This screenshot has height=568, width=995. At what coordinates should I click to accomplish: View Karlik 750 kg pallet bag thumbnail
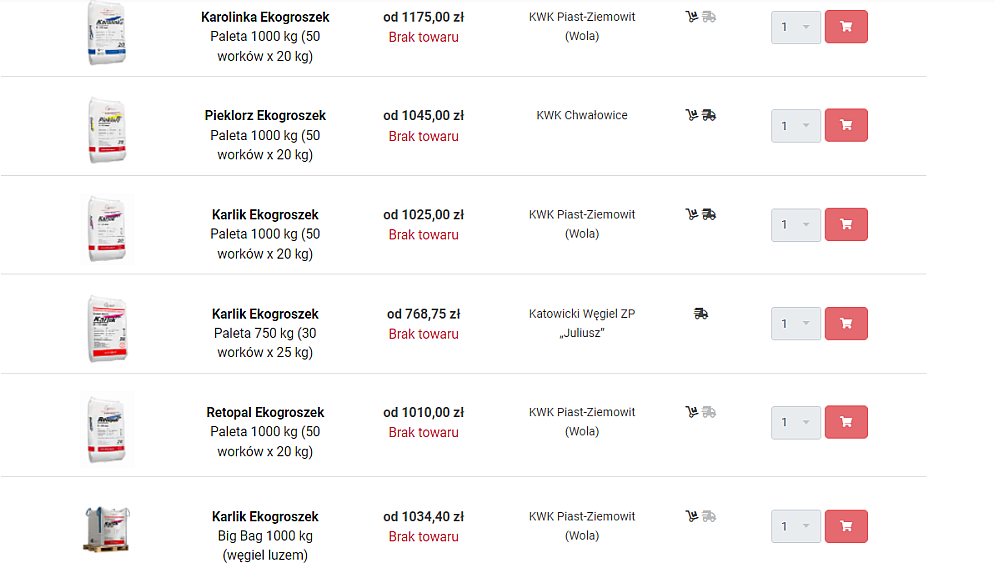(x=107, y=329)
